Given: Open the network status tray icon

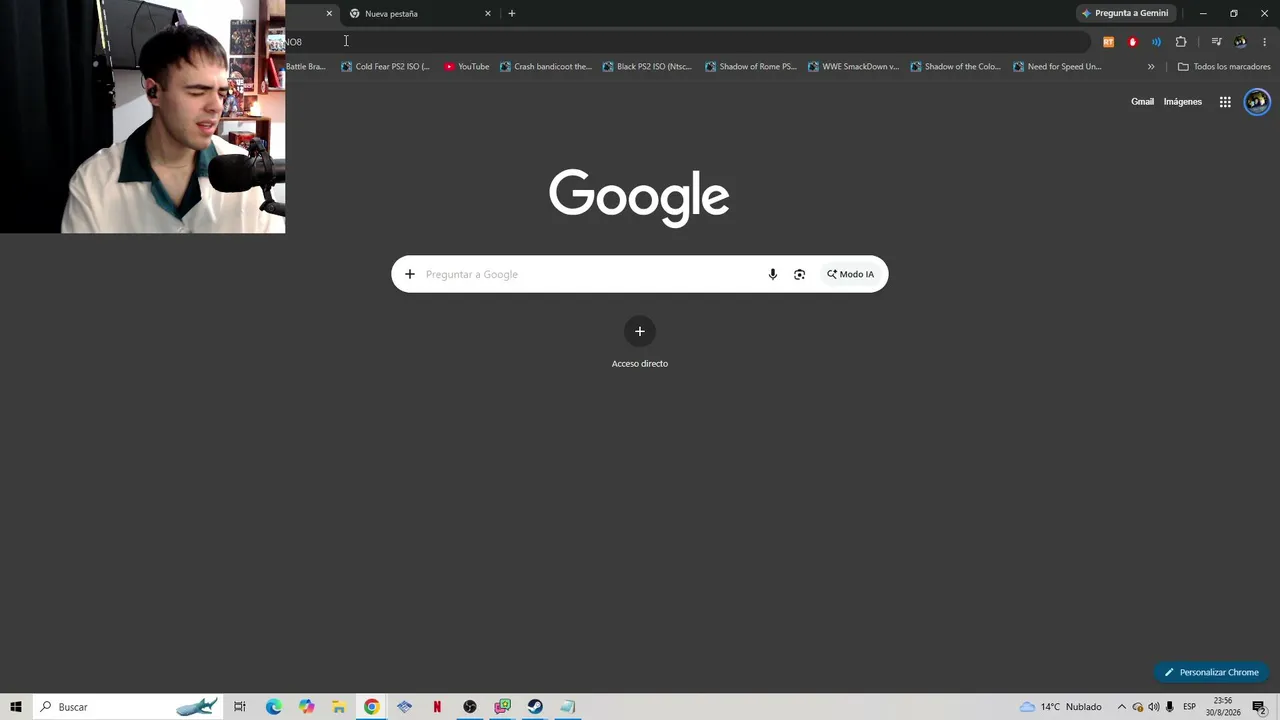Looking at the screenshot, I should [x=1138, y=707].
